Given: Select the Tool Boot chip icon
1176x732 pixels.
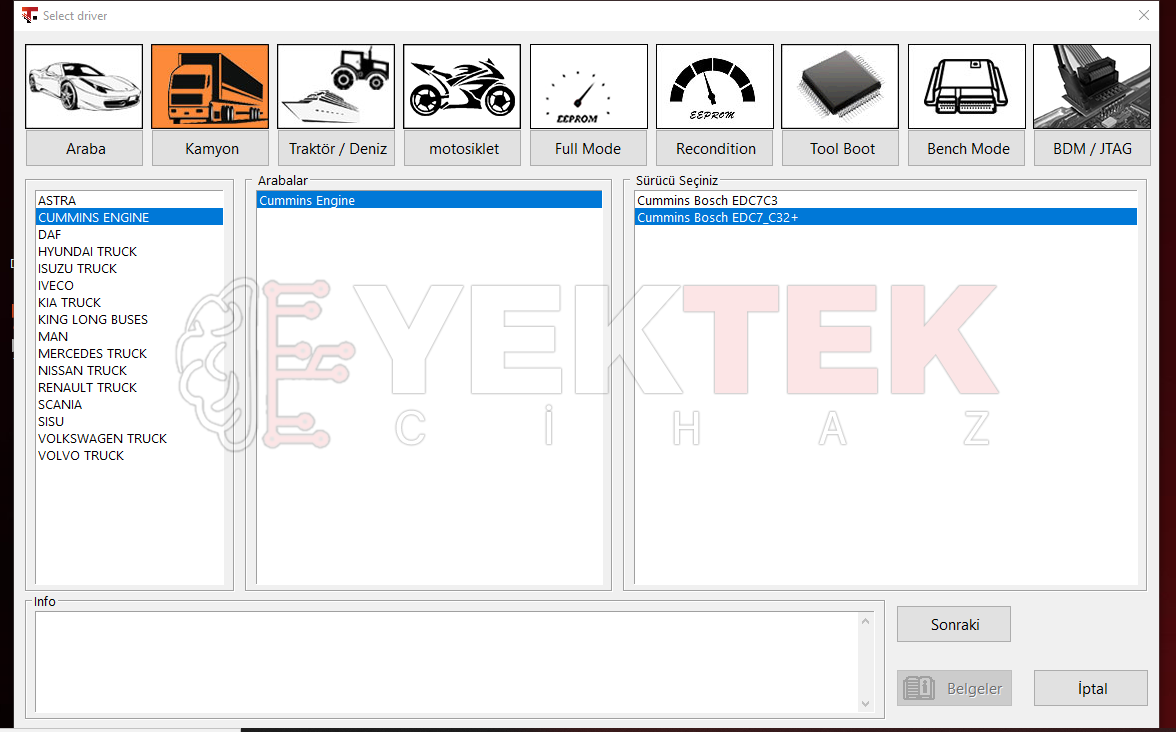Looking at the screenshot, I should pyautogui.click(x=840, y=86).
